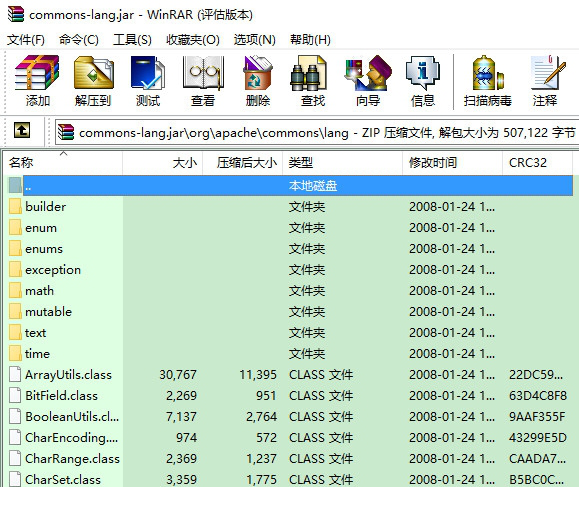The height and width of the screenshot is (506, 579).
Task: Click the archive icon in address bar
Action: (x=66, y=132)
